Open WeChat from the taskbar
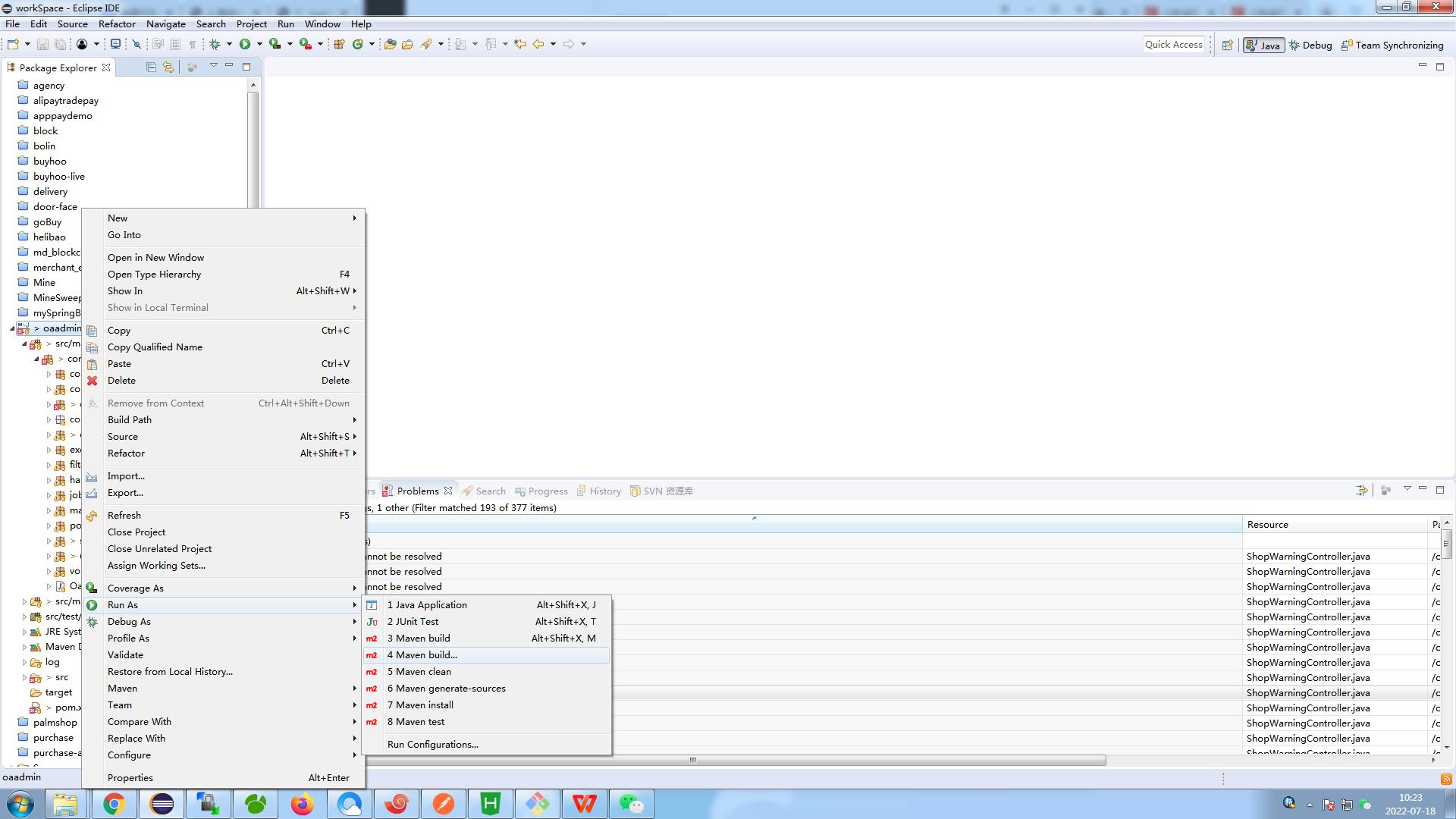Image resolution: width=1456 pixels, height=819 pixels. pyautogui.click(x=631, y=804)
